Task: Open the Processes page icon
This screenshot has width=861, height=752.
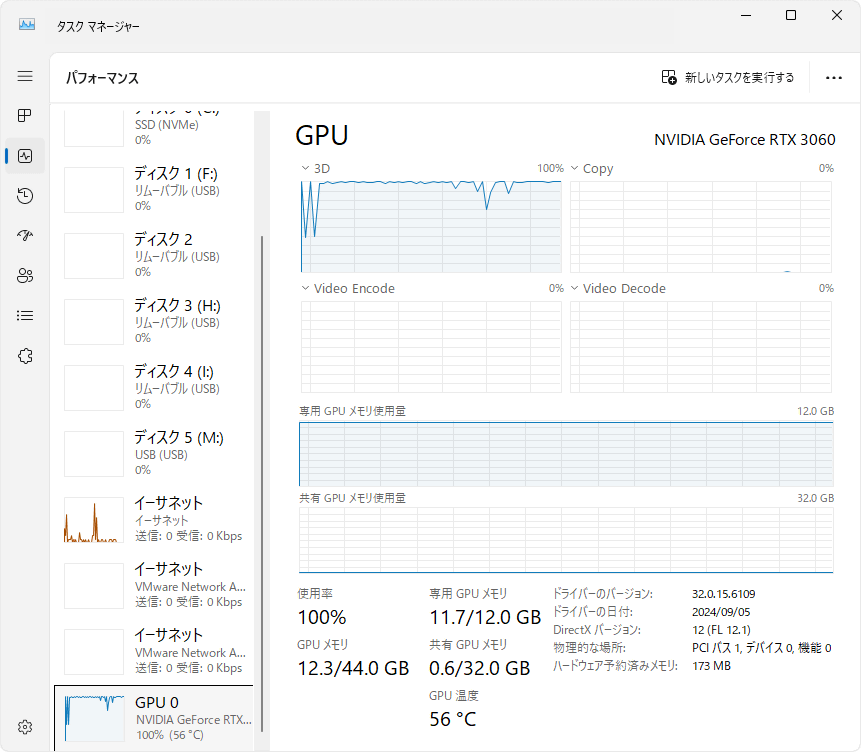Action: tap(25, 116)
